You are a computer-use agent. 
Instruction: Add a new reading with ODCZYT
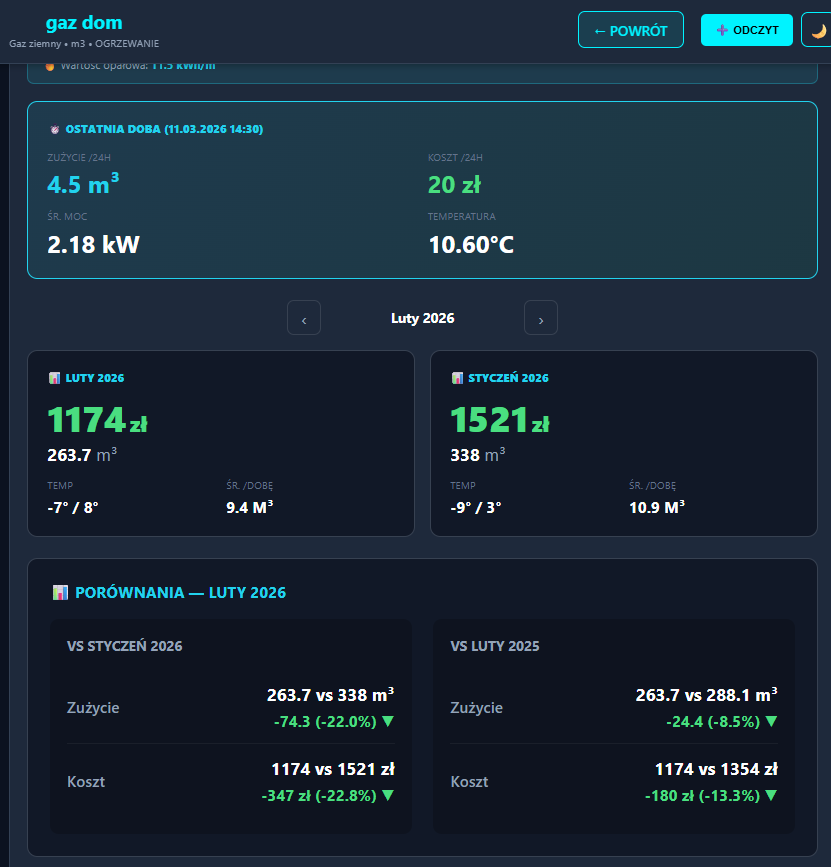point(746,30)
